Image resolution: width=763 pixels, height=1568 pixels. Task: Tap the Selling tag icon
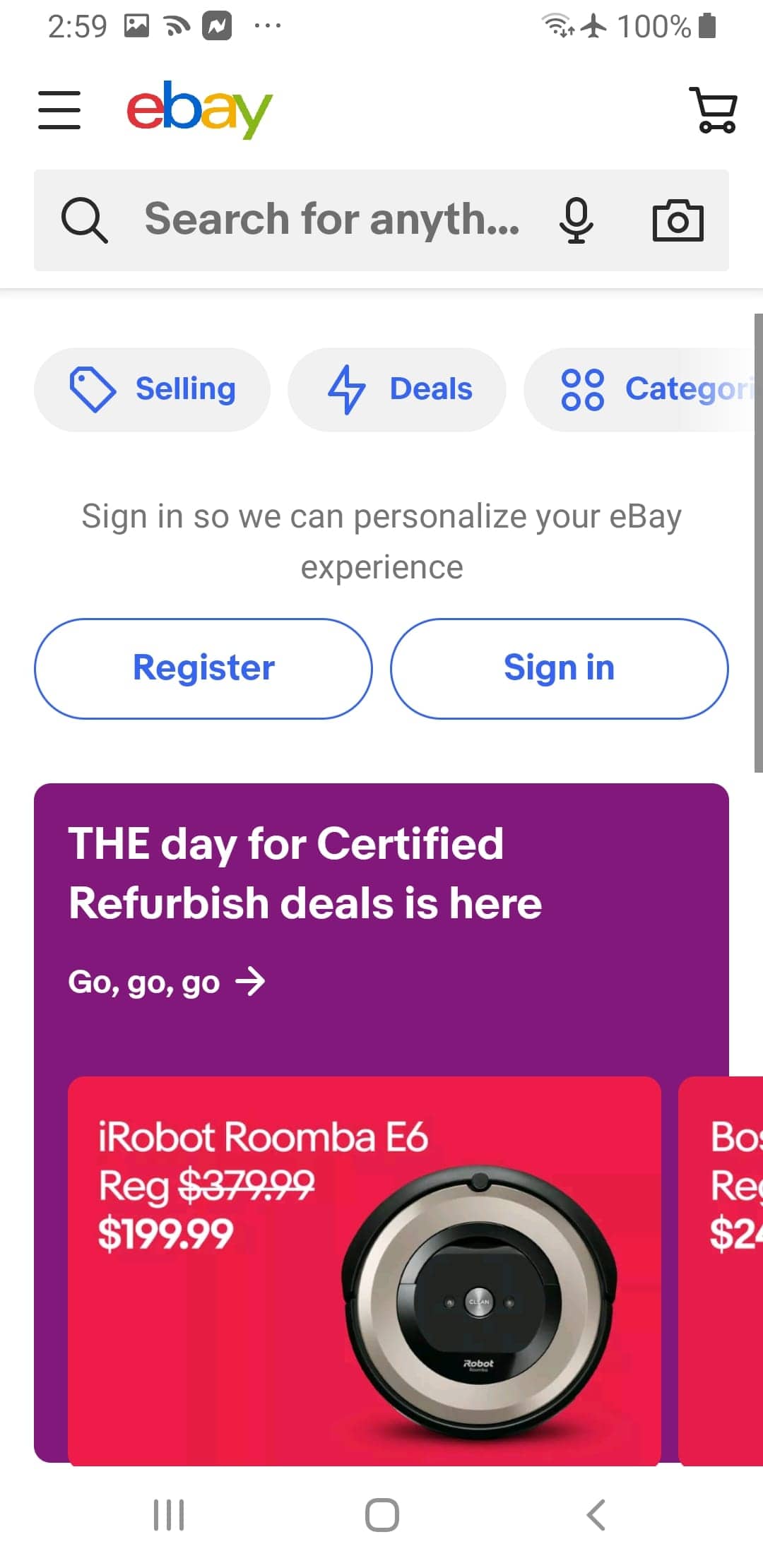coord(93,389)
